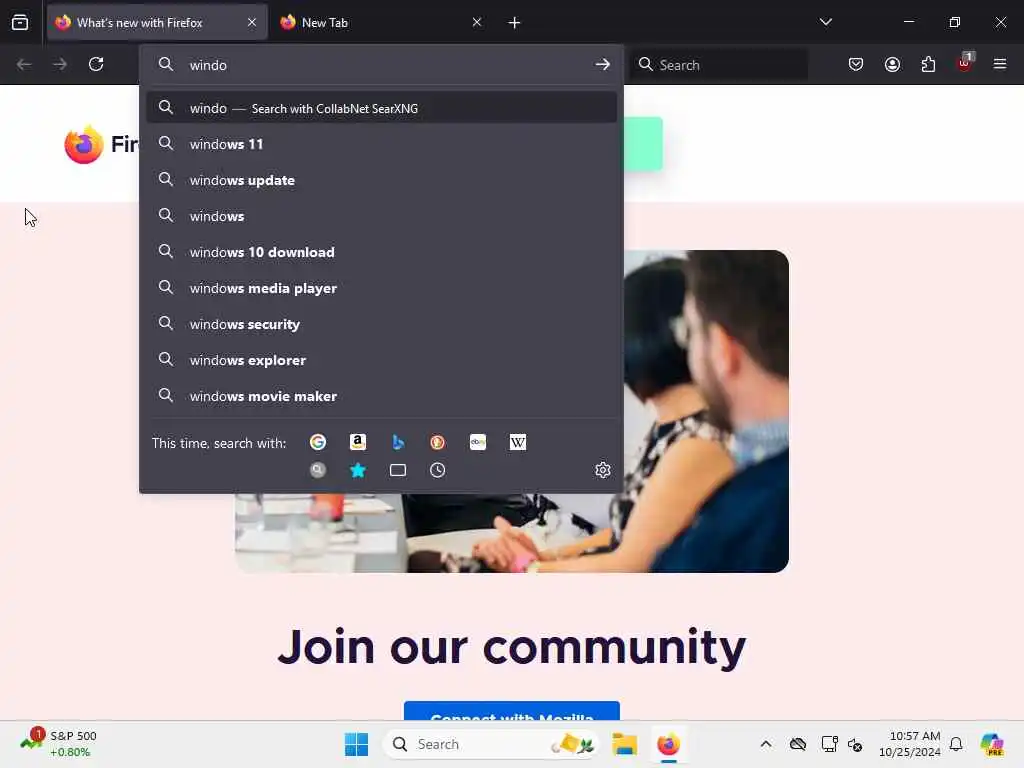The width and height of the screenshot is (1024, 768).
Task: Select windo Search with CollabNet SearXNG
Action: 381,108
